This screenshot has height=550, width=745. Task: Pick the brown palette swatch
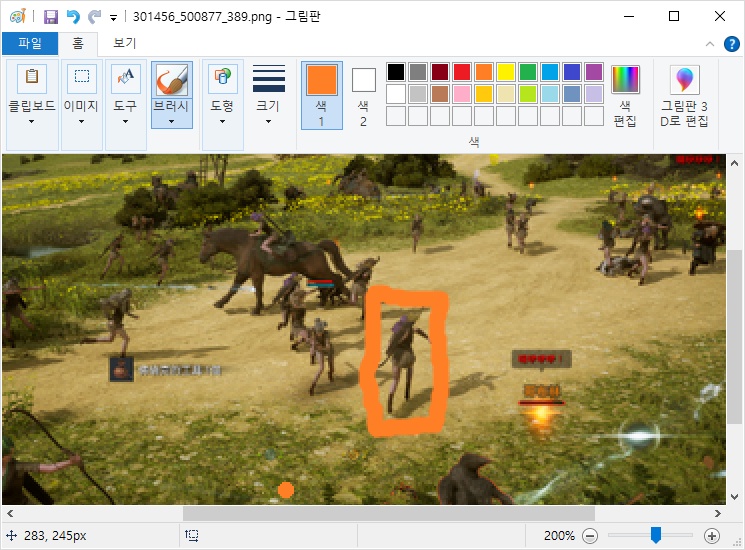[x=440, y=94]
